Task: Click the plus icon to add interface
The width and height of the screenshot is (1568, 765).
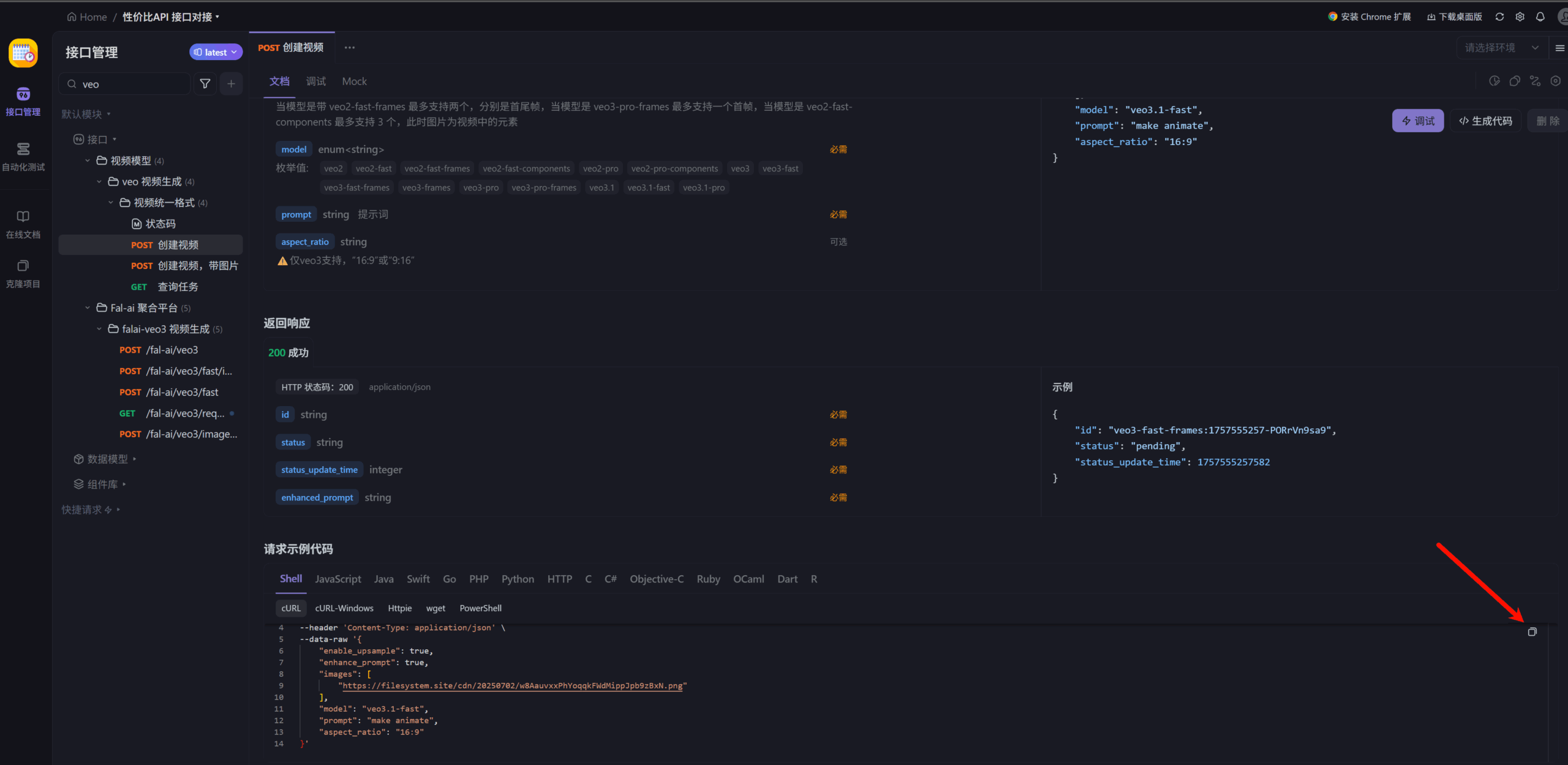Action: [x=231, y=84]
